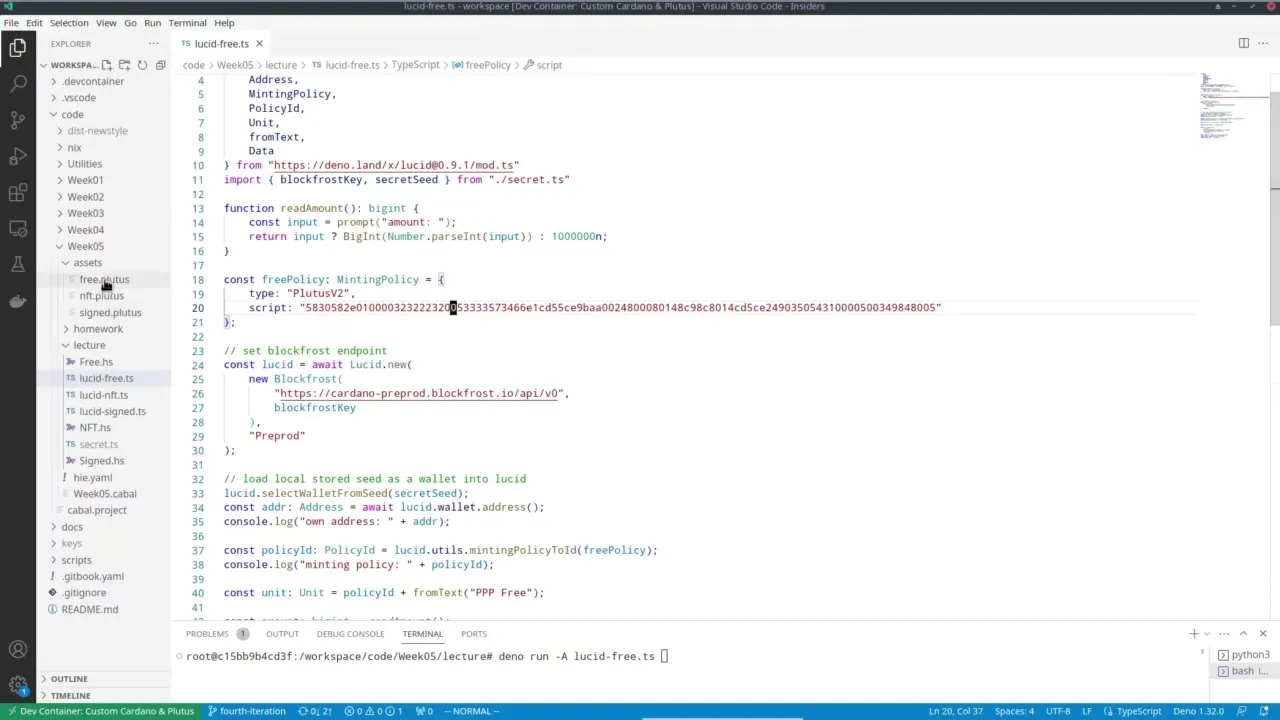The height and width of the screenshot is (720, 1280).
Task: Open the Extensions view
Action: [18, 192]
